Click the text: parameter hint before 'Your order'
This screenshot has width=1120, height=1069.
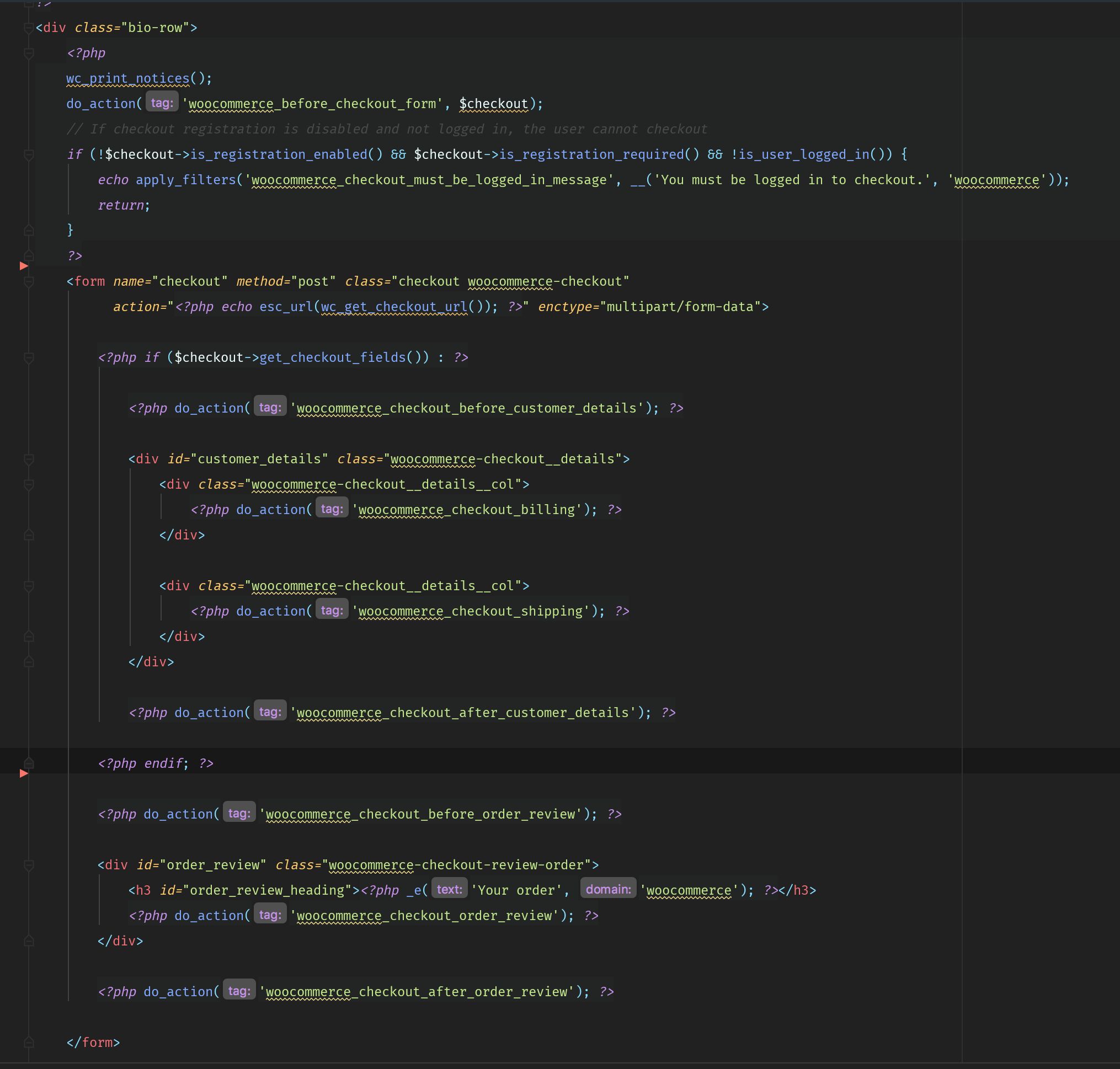[449, 890]
